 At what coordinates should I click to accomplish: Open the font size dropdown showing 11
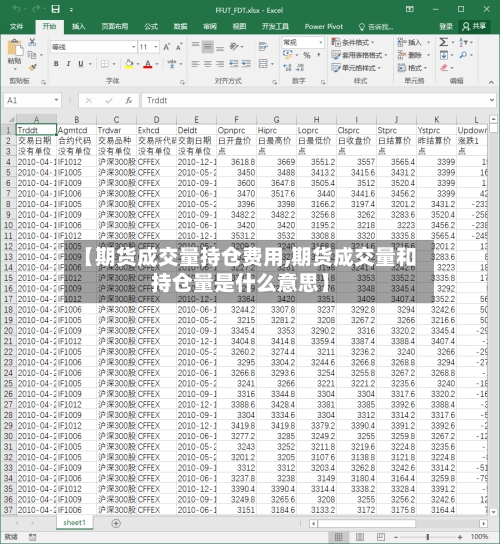point(156,47)
